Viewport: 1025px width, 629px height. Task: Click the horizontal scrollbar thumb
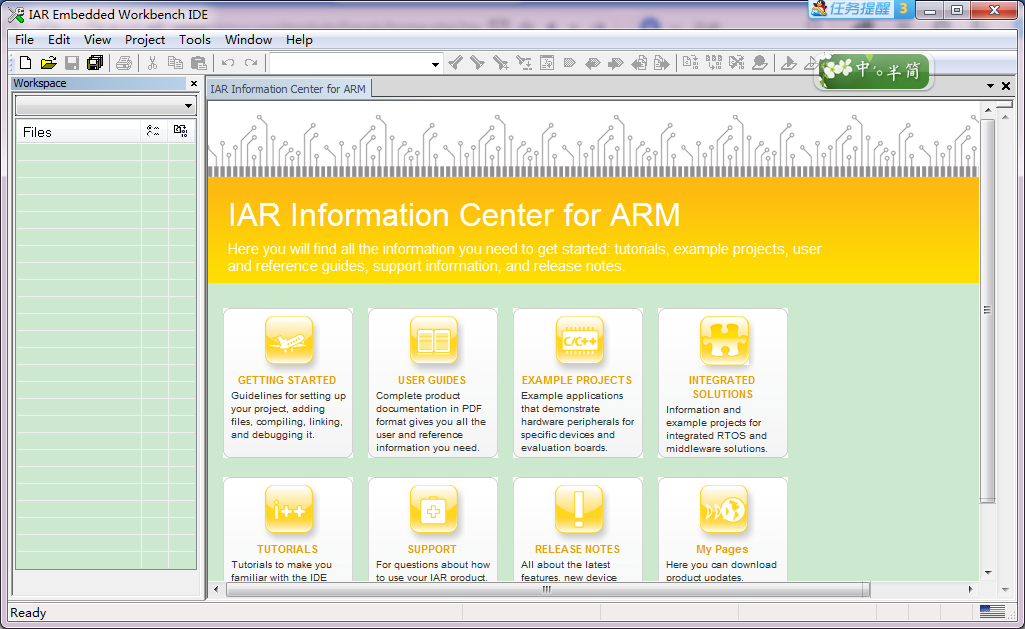[548, 589]
